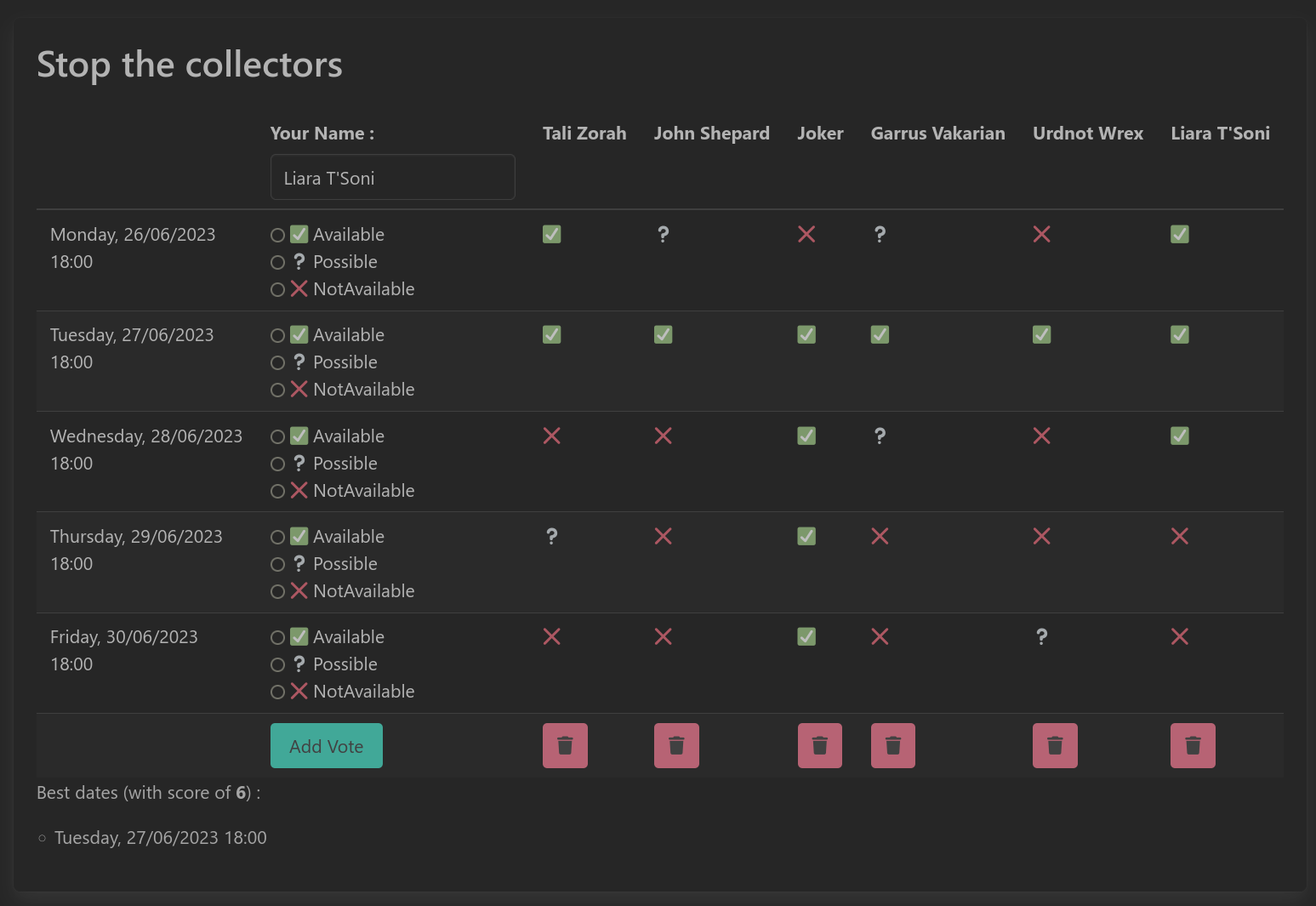
Task: Select Possible for Wednesday 28/06/2023
Action: (277, 464)
